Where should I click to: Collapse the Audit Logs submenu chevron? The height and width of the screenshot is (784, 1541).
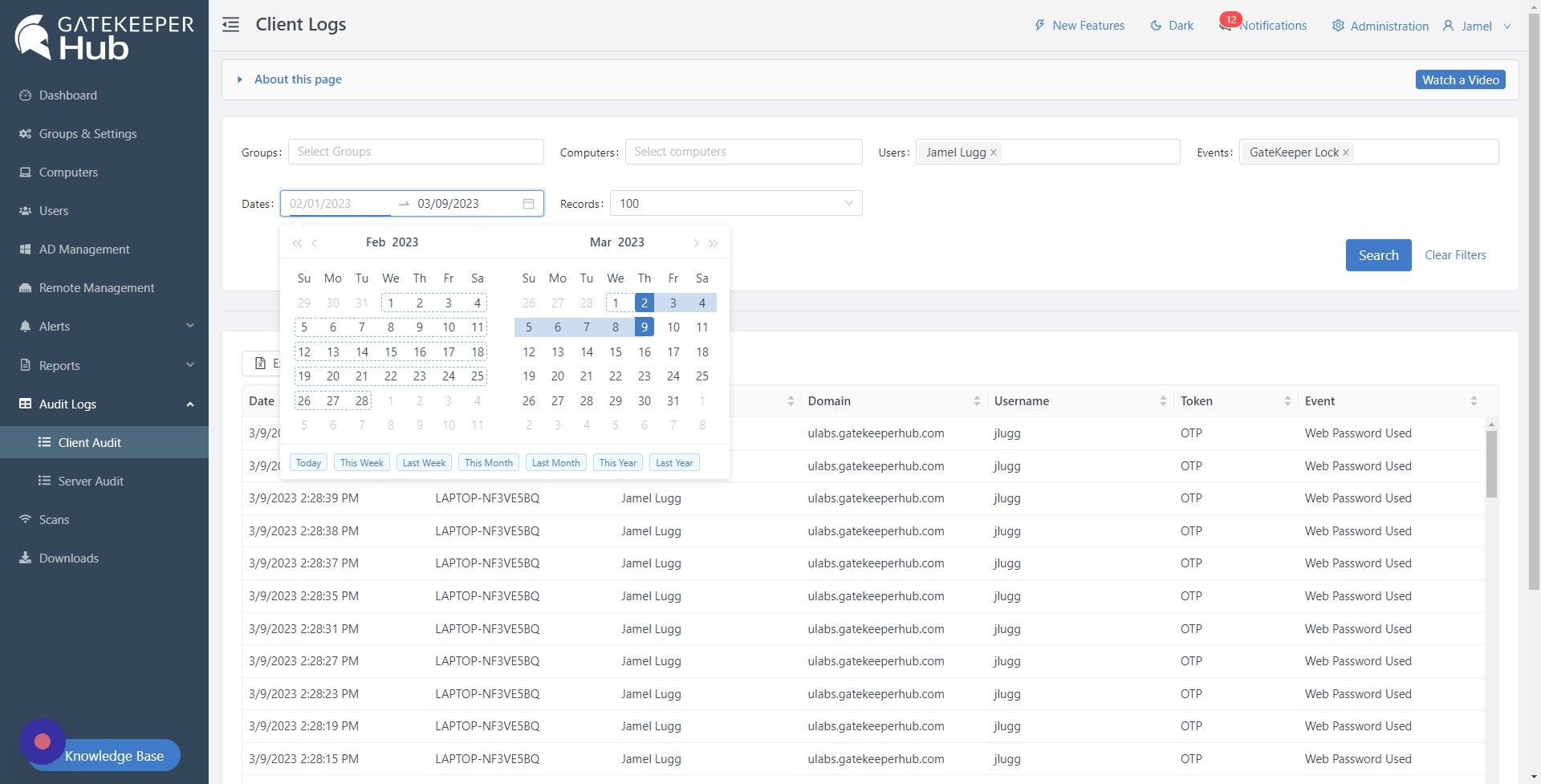(x=190, y=404)
